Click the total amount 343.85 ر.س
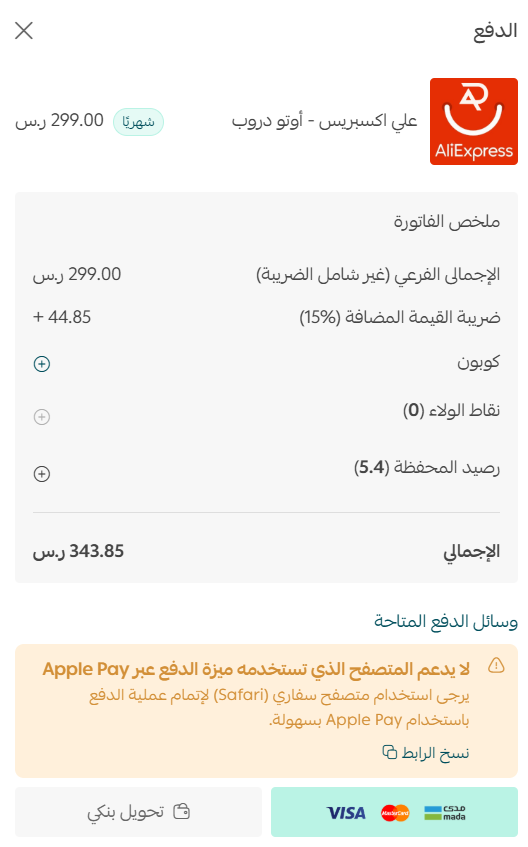The height and width of the screenshot is (847, 528). (x=78, y=551)
